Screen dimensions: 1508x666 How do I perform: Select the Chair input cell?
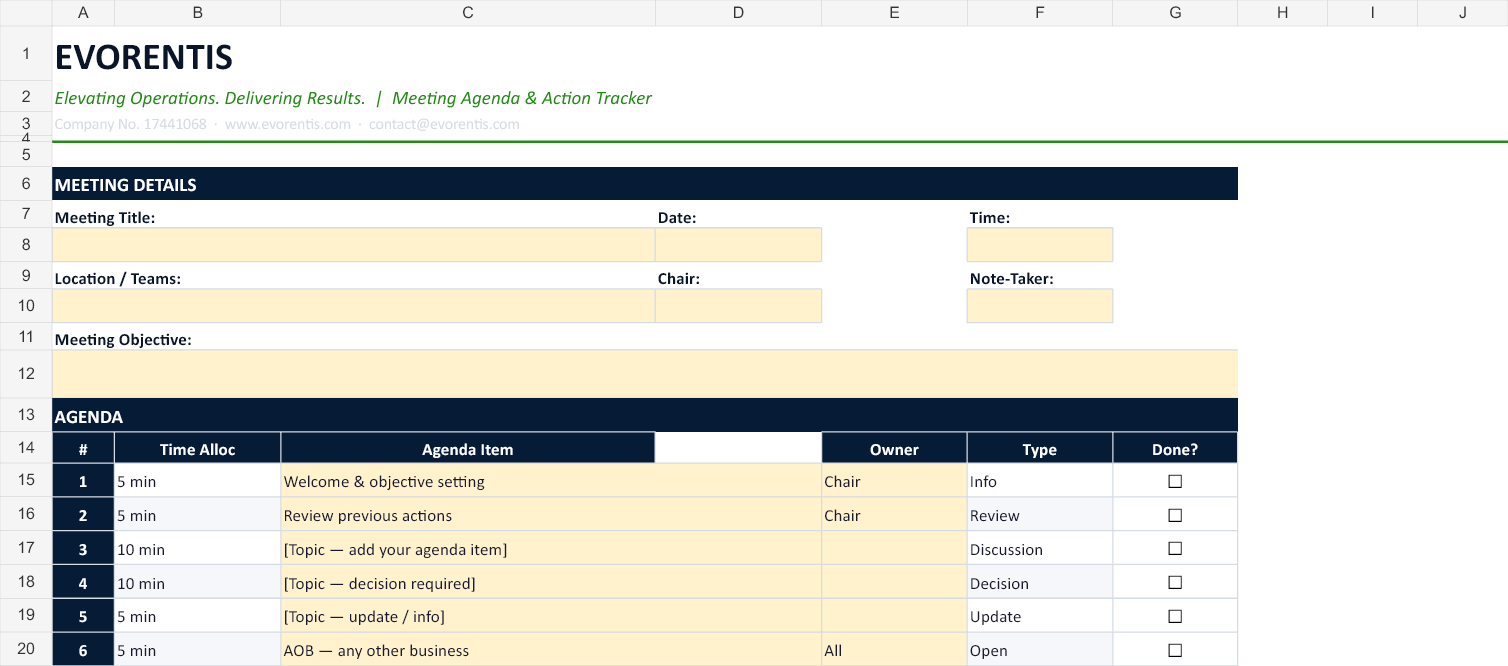pyautogui.click(x=738, y=306)
